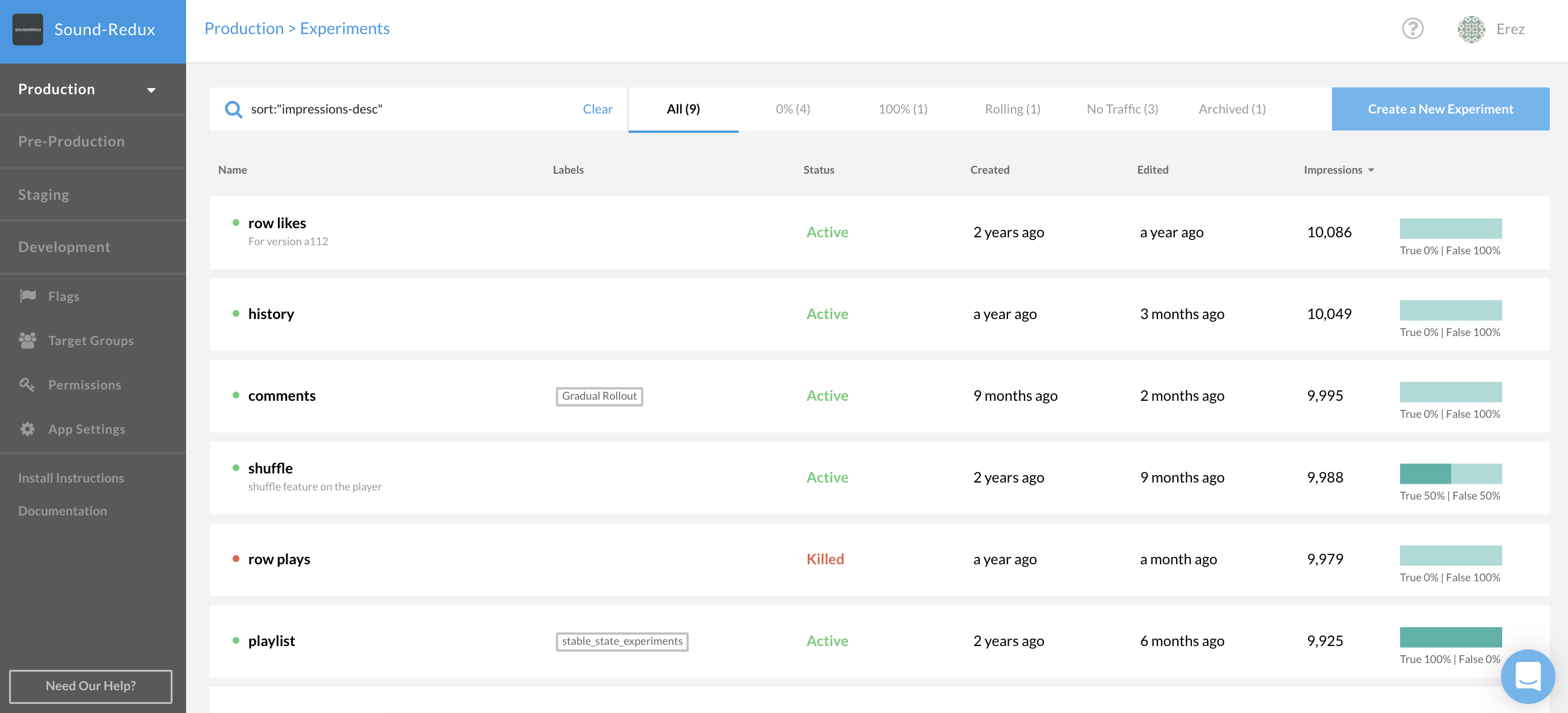The image size is (1568, 713).
Task: Click the Target Groups people icon
Action: [x=27, y=341]
